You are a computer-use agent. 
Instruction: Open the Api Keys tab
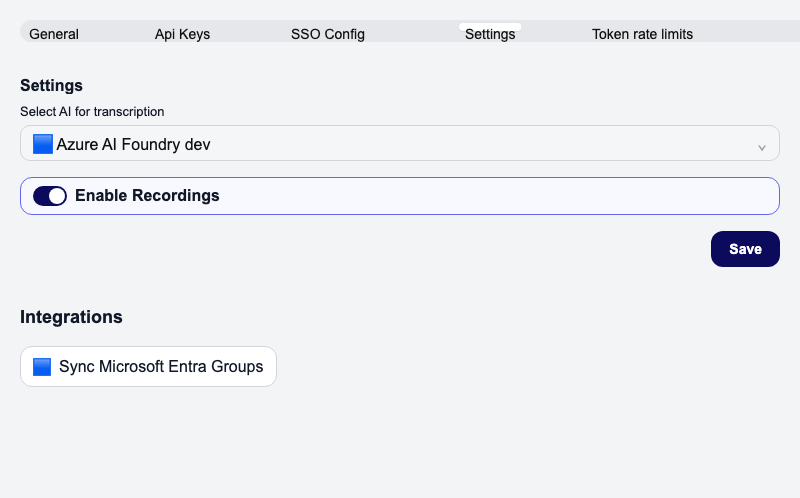[x=182, y=34]
